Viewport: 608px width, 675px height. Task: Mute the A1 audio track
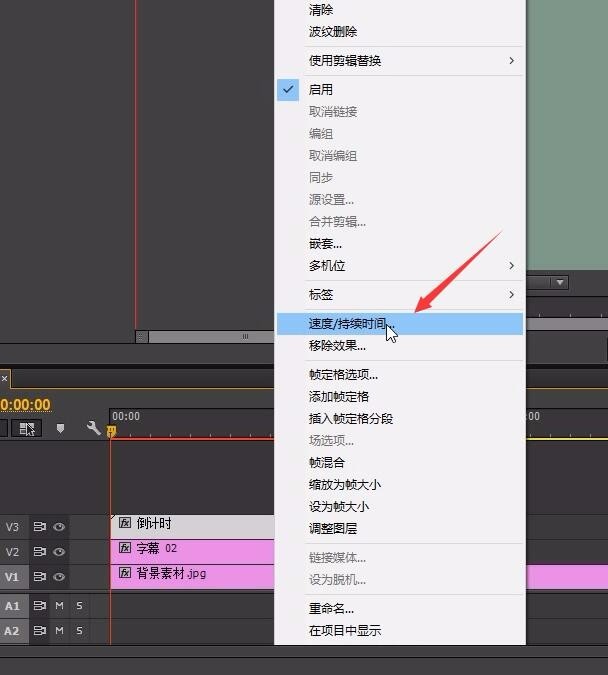[x=59, y=605]
